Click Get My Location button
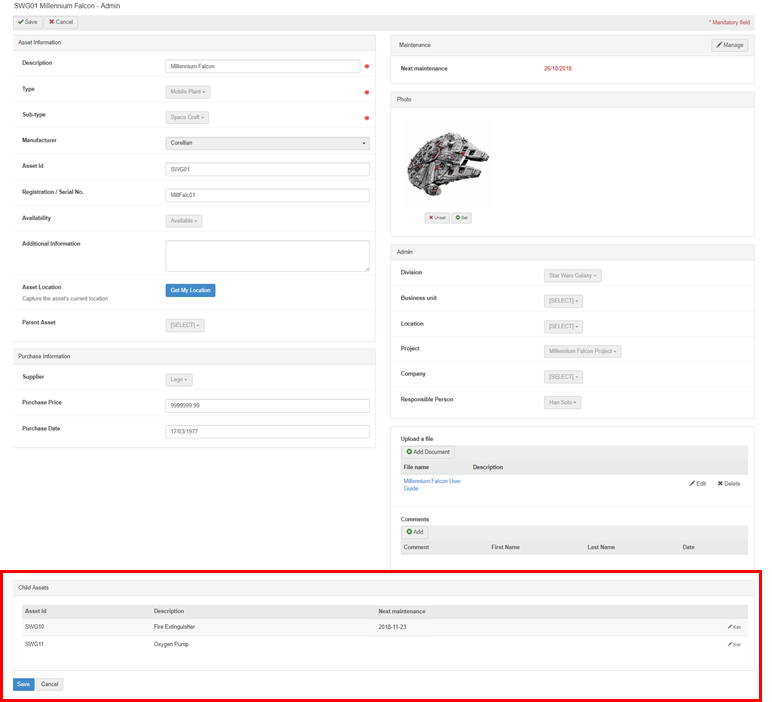Screen dimensions: 772x702 pyautogui.click(x=190, y=290)
